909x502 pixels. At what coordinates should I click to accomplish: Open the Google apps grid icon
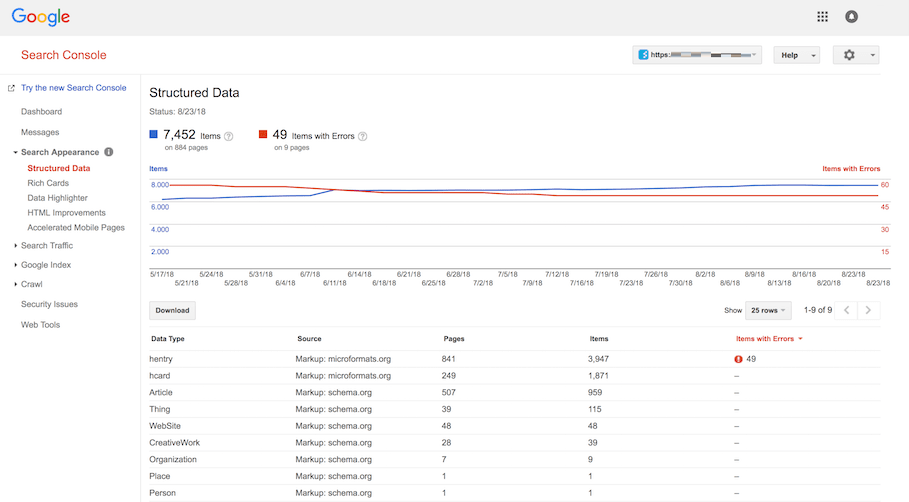822,17
